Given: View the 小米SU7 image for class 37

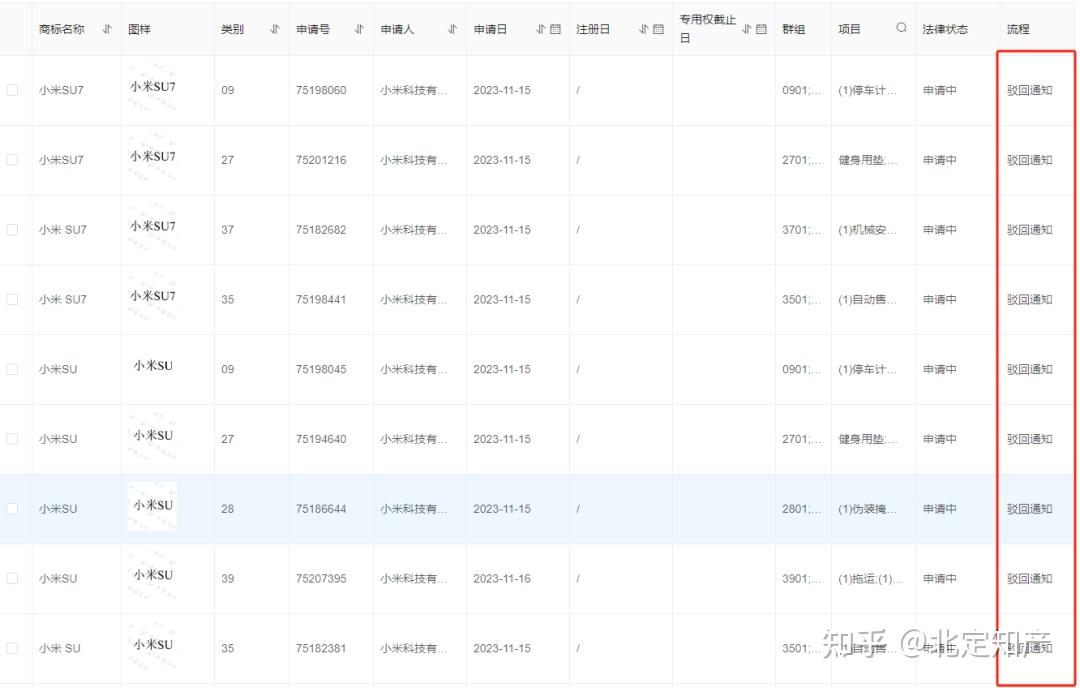Looking at the screenshot, I should (152, 227).
